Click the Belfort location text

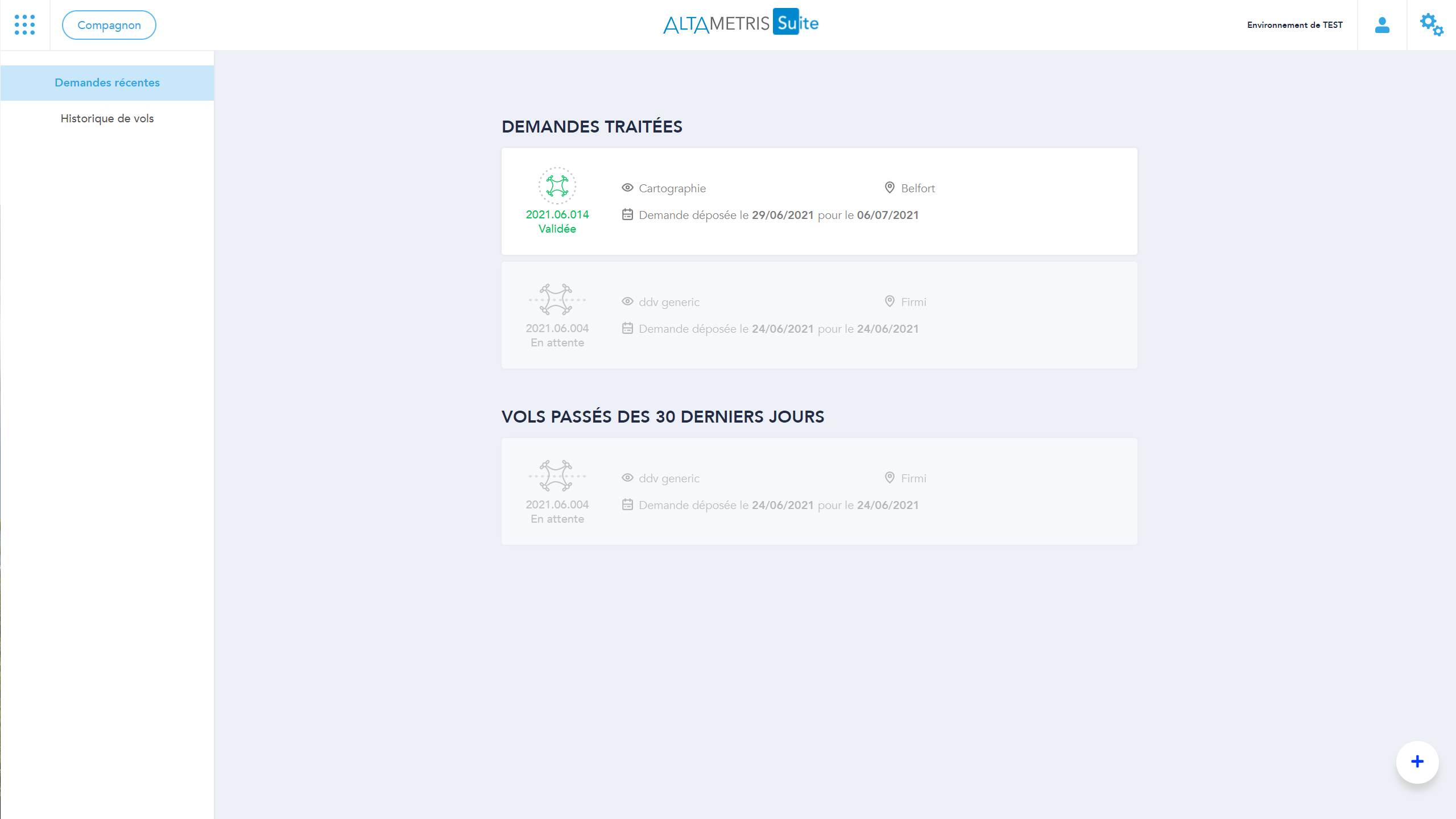pos(918,188)
